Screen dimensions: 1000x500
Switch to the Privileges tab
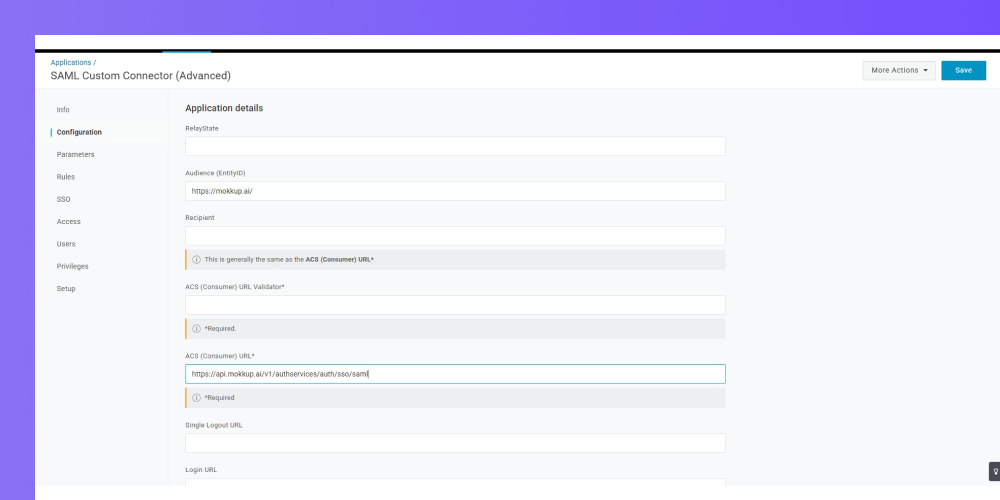[x=72, y=266]
